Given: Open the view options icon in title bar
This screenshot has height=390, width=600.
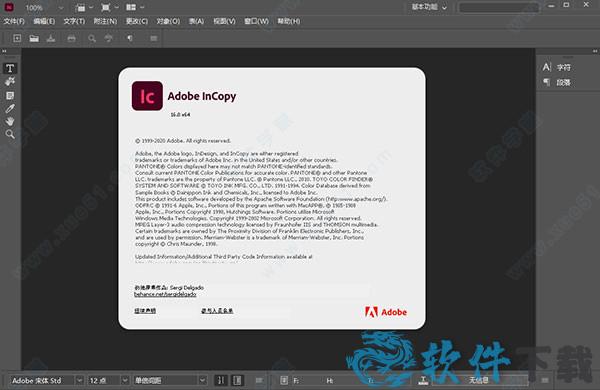Looking at the screenshot, I should pyautogui.click(x=81, y=7).
